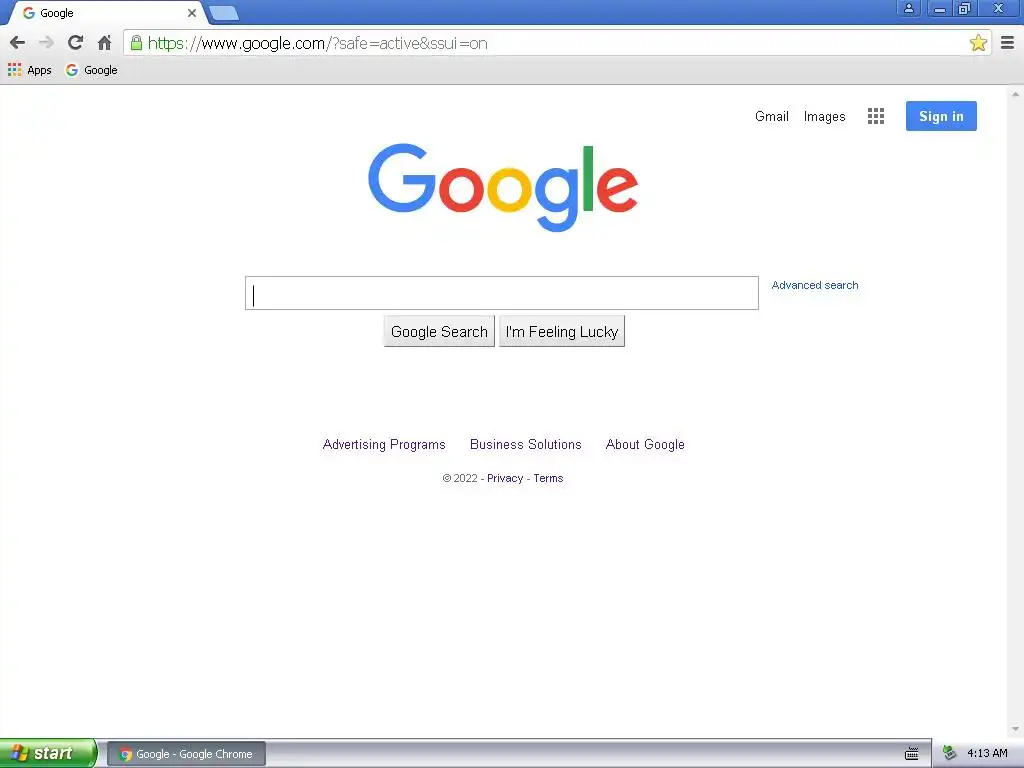Open Apps bookmark shortcut

(x=29, y=70)
